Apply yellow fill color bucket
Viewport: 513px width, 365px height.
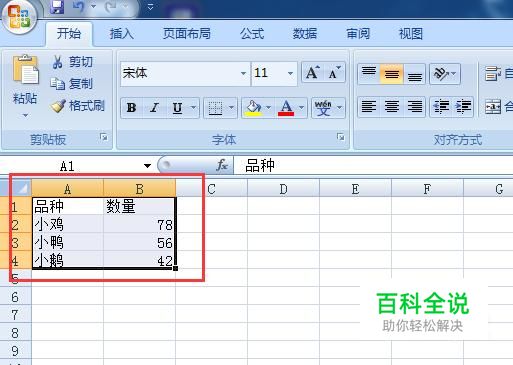pos(254,108)
